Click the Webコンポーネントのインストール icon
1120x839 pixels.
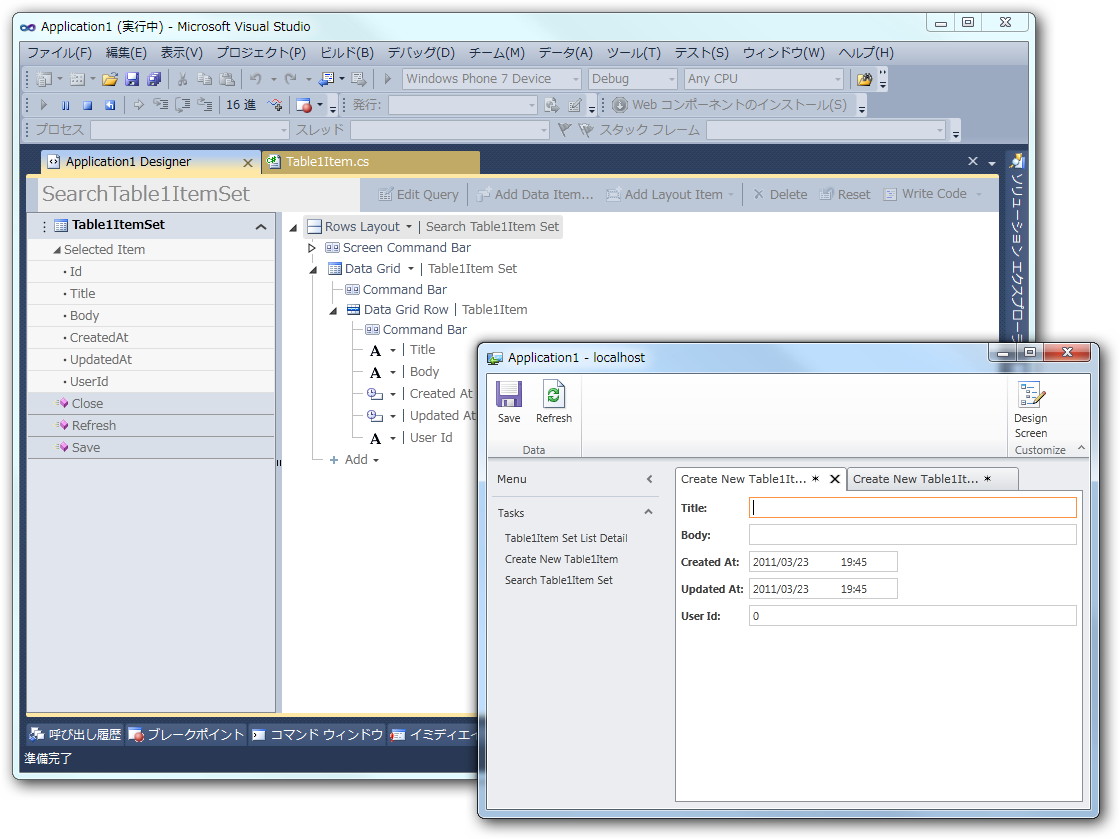[621, 103]
